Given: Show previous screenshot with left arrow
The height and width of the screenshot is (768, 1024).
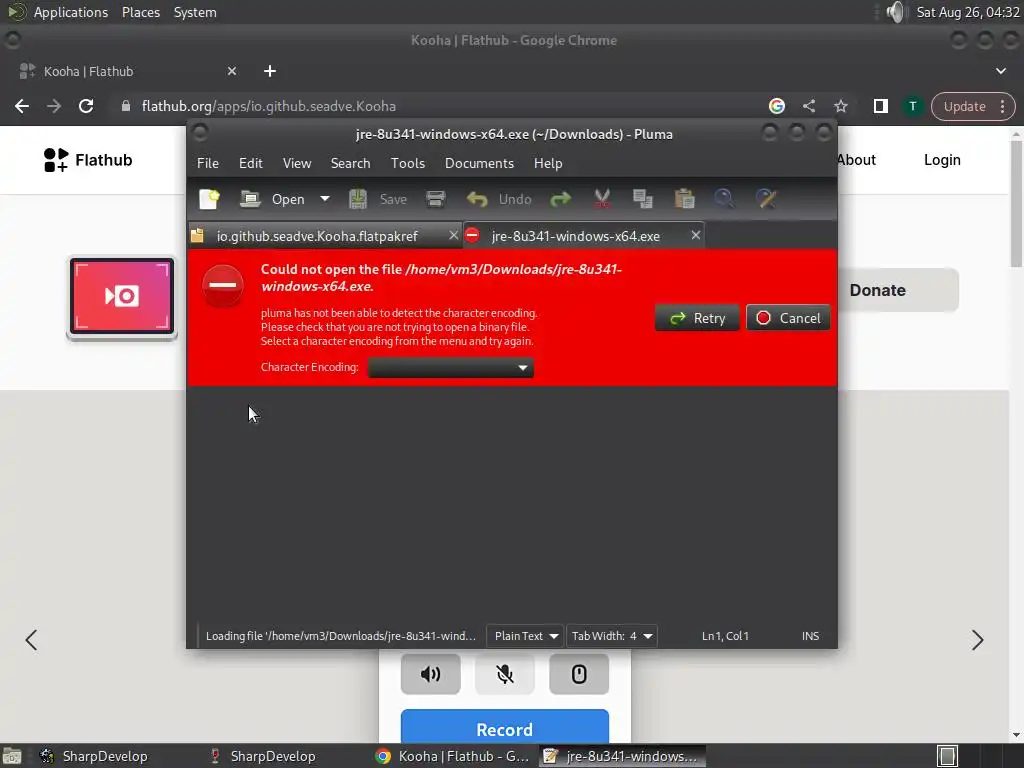Looking at the screenshot, I should pyautogui.click(x=31, y=640).
